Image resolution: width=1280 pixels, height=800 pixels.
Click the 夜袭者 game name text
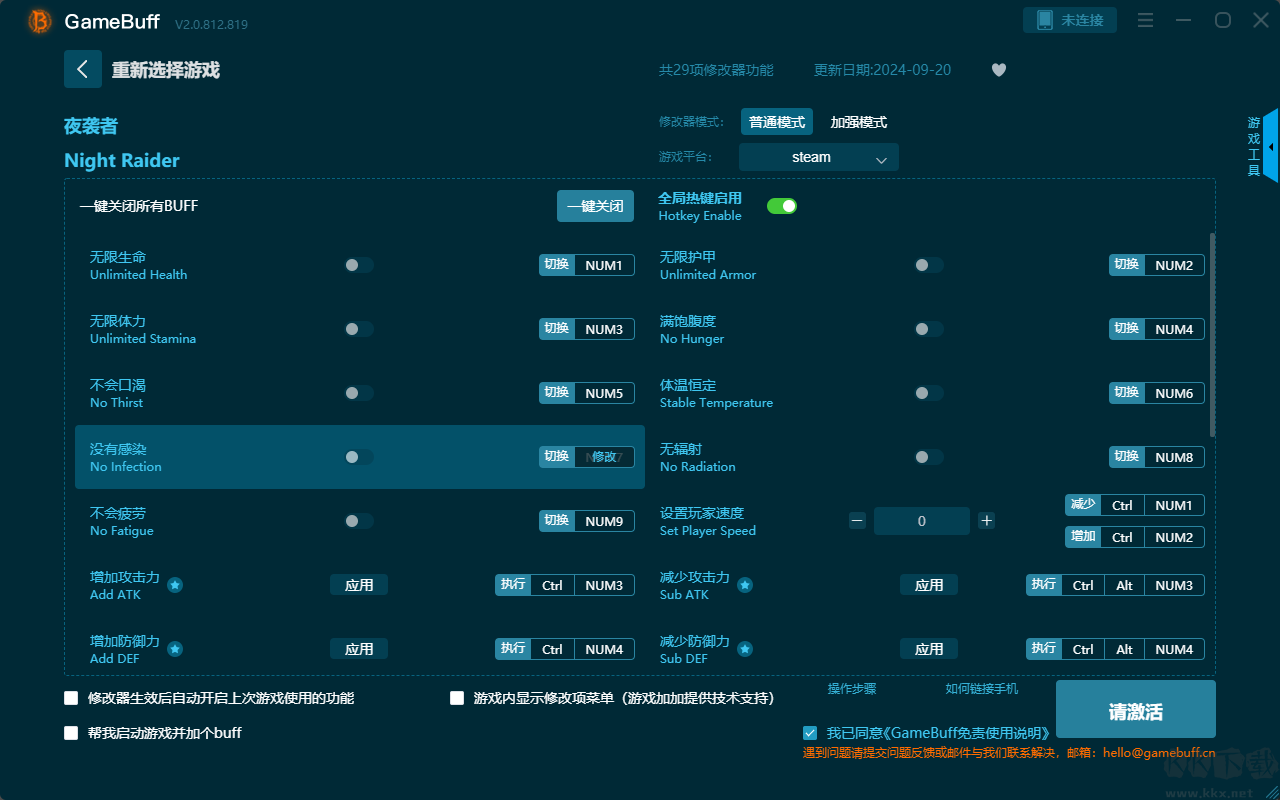(x=91, y=126)
